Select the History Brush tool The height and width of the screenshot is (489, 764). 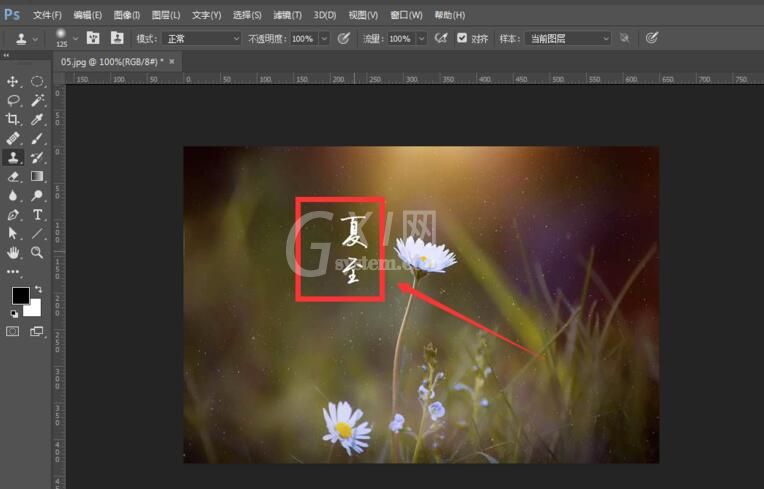click(37, 157)
